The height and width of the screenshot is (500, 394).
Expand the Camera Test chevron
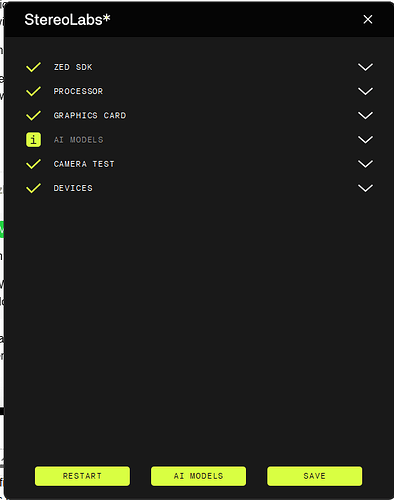365,164
